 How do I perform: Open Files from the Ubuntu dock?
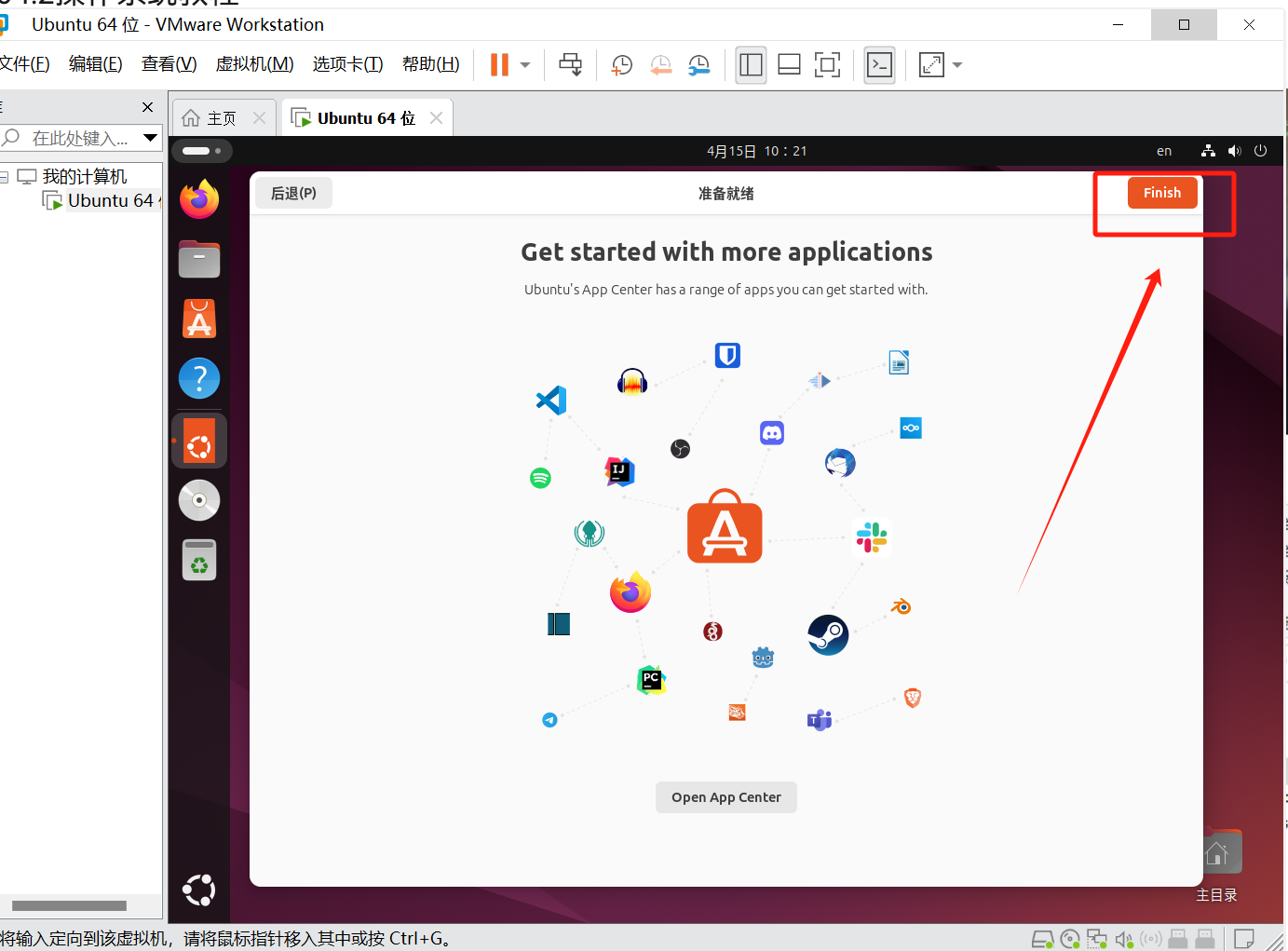pyautogui.click(x=199, y=259)
